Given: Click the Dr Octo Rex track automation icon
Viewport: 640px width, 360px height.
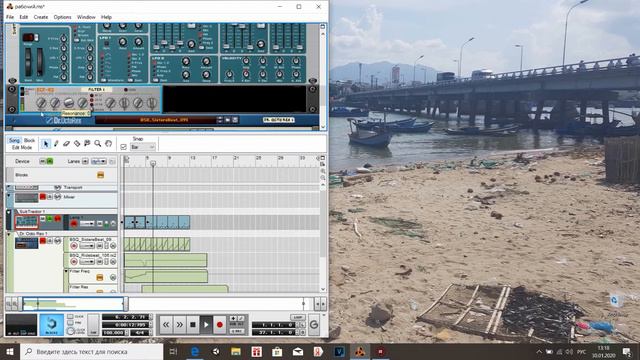Looking at the screenshot, I should pos(58,241).
